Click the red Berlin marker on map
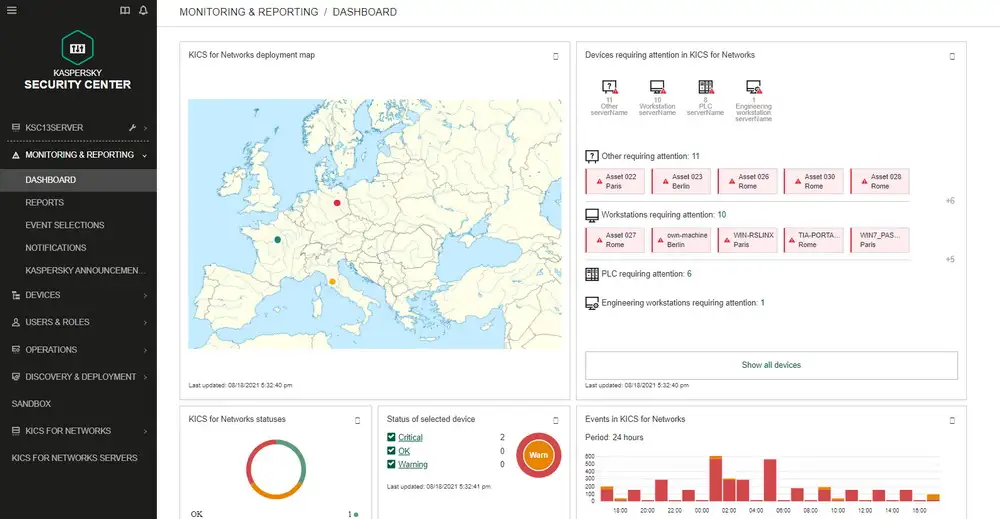The image size is (1000, 519). pos(337,201)
